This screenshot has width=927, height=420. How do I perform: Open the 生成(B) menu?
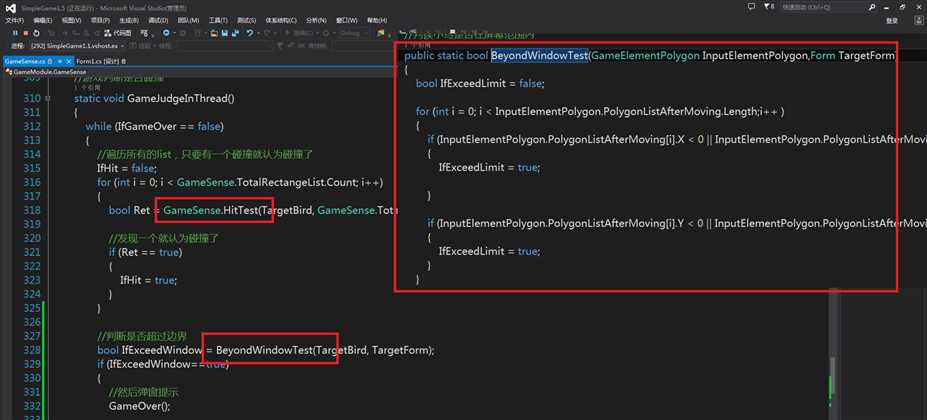coord(129,20)
